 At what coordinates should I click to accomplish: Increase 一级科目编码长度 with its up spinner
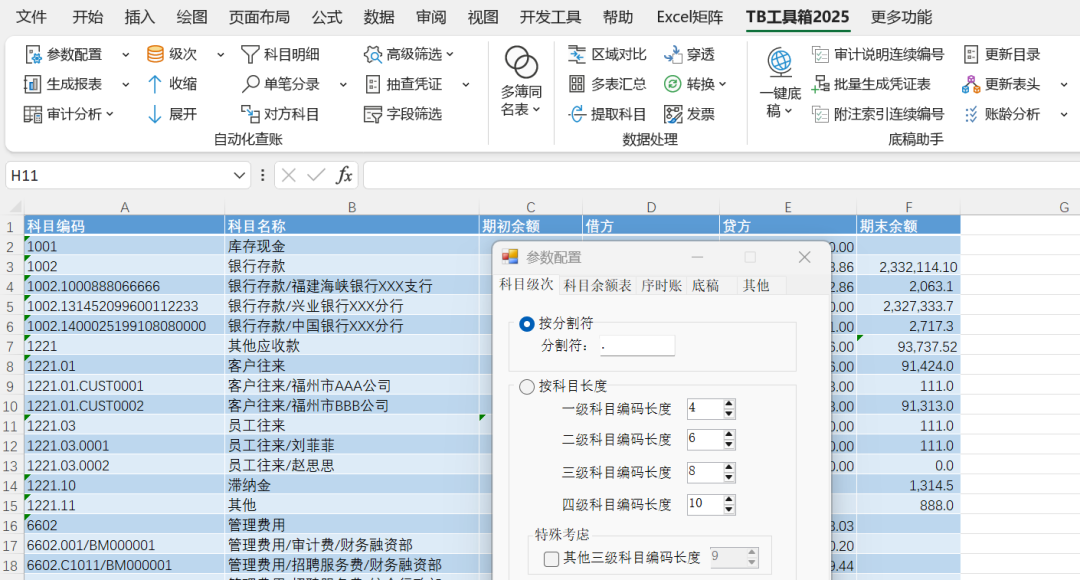[730, 403]
